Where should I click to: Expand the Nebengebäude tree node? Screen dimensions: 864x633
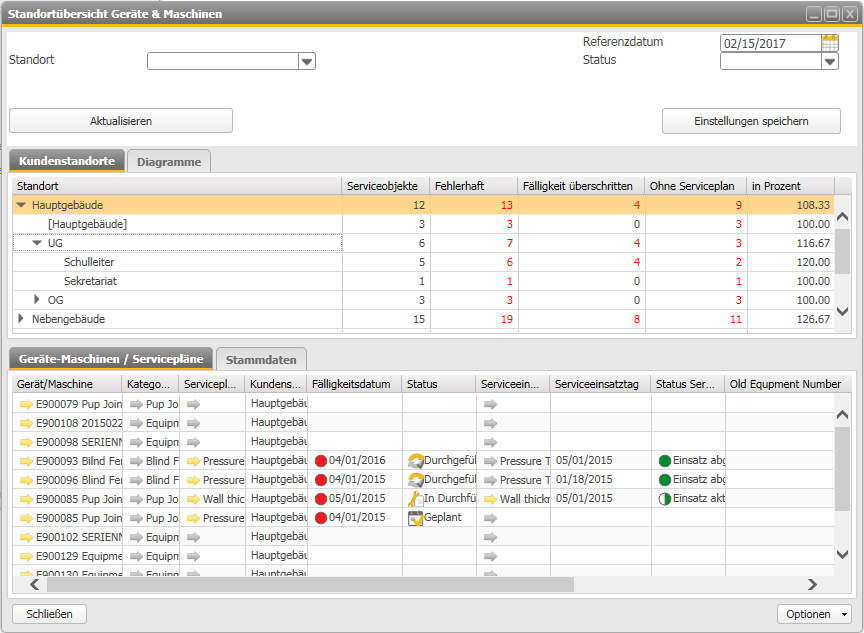[x=21, y=319]
